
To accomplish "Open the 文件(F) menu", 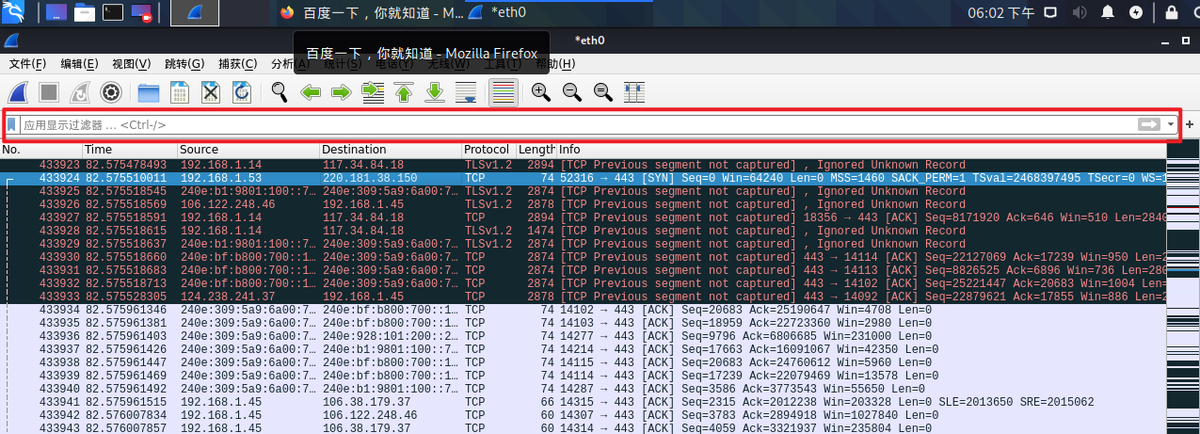I will [27, 64].
